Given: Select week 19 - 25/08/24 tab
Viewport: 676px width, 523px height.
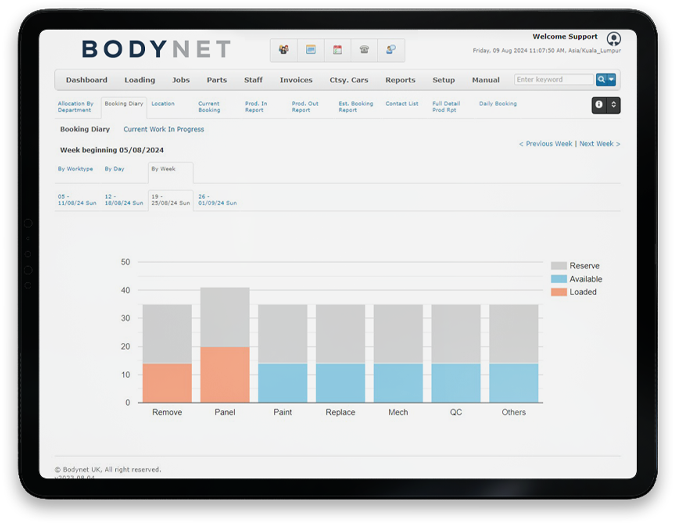Looking at the screenshot, I should tap(170, 200).
